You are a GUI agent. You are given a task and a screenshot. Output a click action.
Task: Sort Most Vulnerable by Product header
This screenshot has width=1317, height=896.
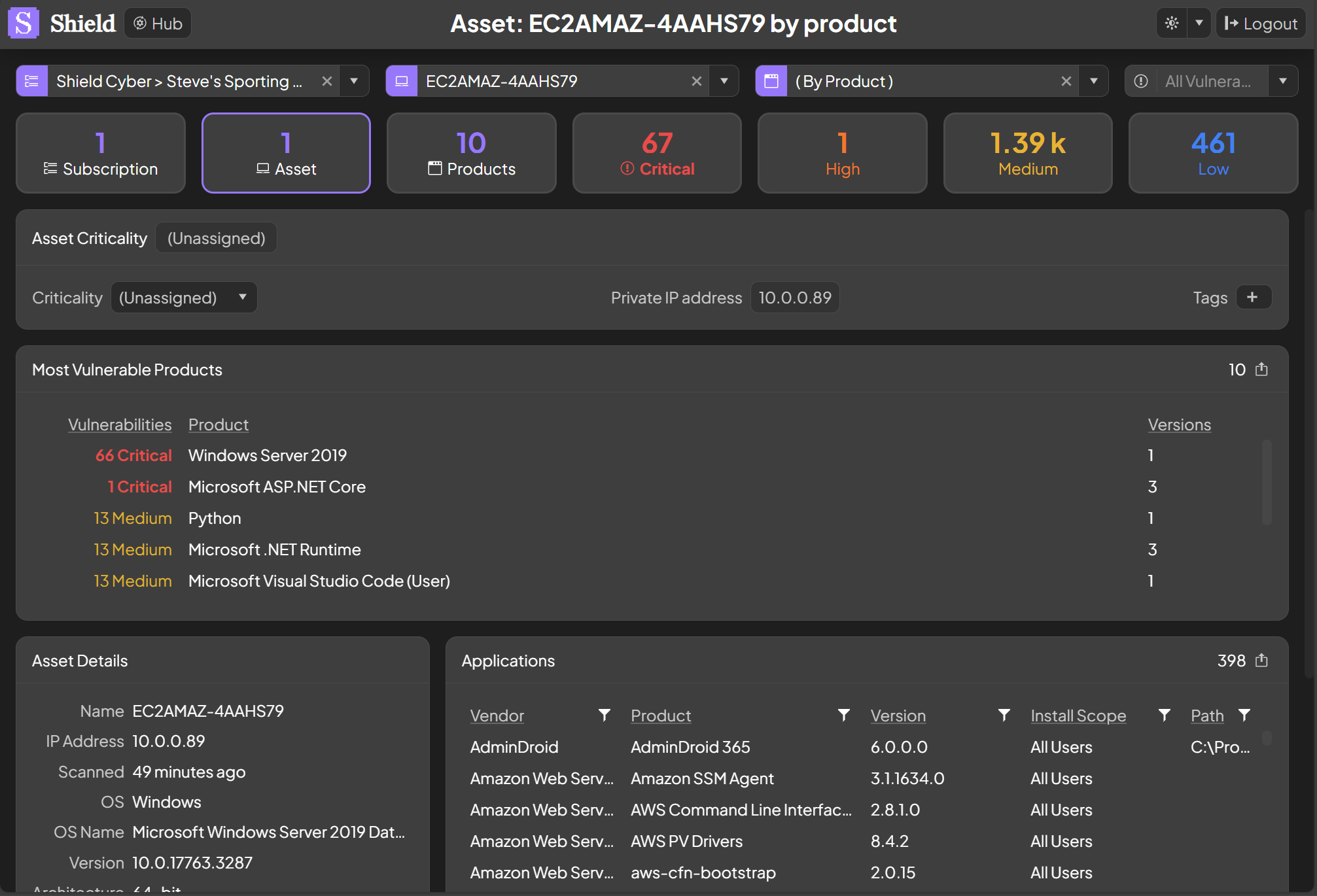(219, 424)
